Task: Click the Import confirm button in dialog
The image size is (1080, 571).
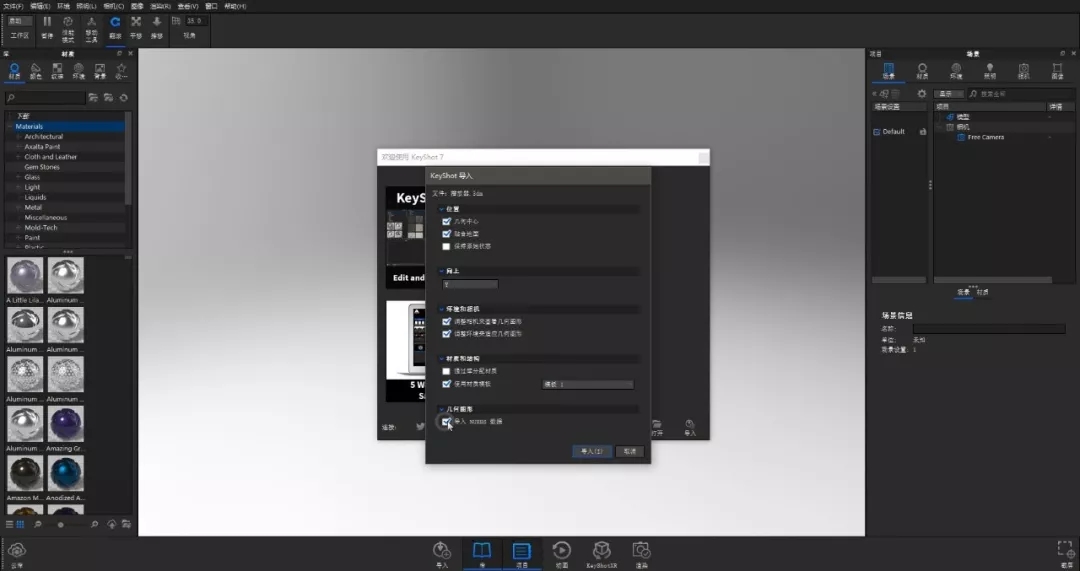Action: tap(592, 451)
